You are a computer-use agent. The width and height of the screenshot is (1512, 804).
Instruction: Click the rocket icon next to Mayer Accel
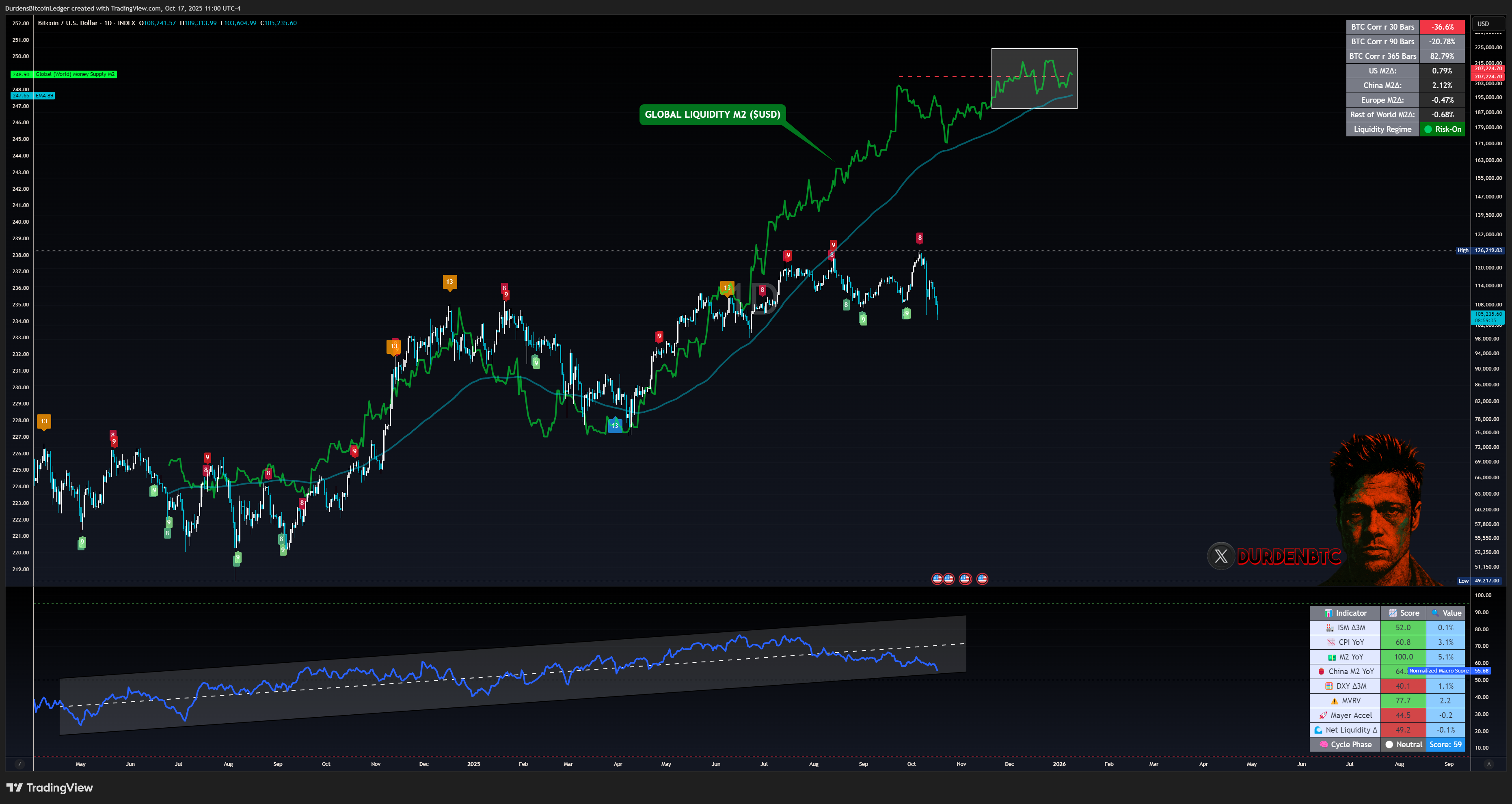pos(1323,716)
